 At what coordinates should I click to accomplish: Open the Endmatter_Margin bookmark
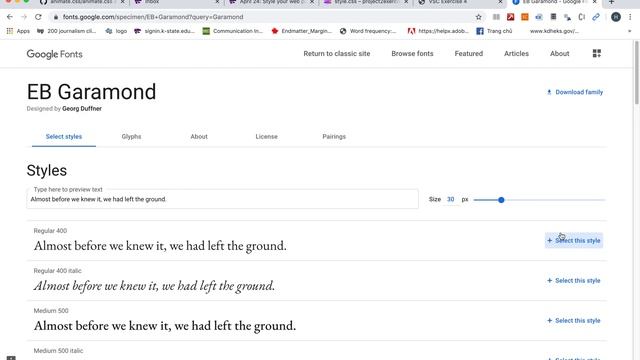click(302, 31)
